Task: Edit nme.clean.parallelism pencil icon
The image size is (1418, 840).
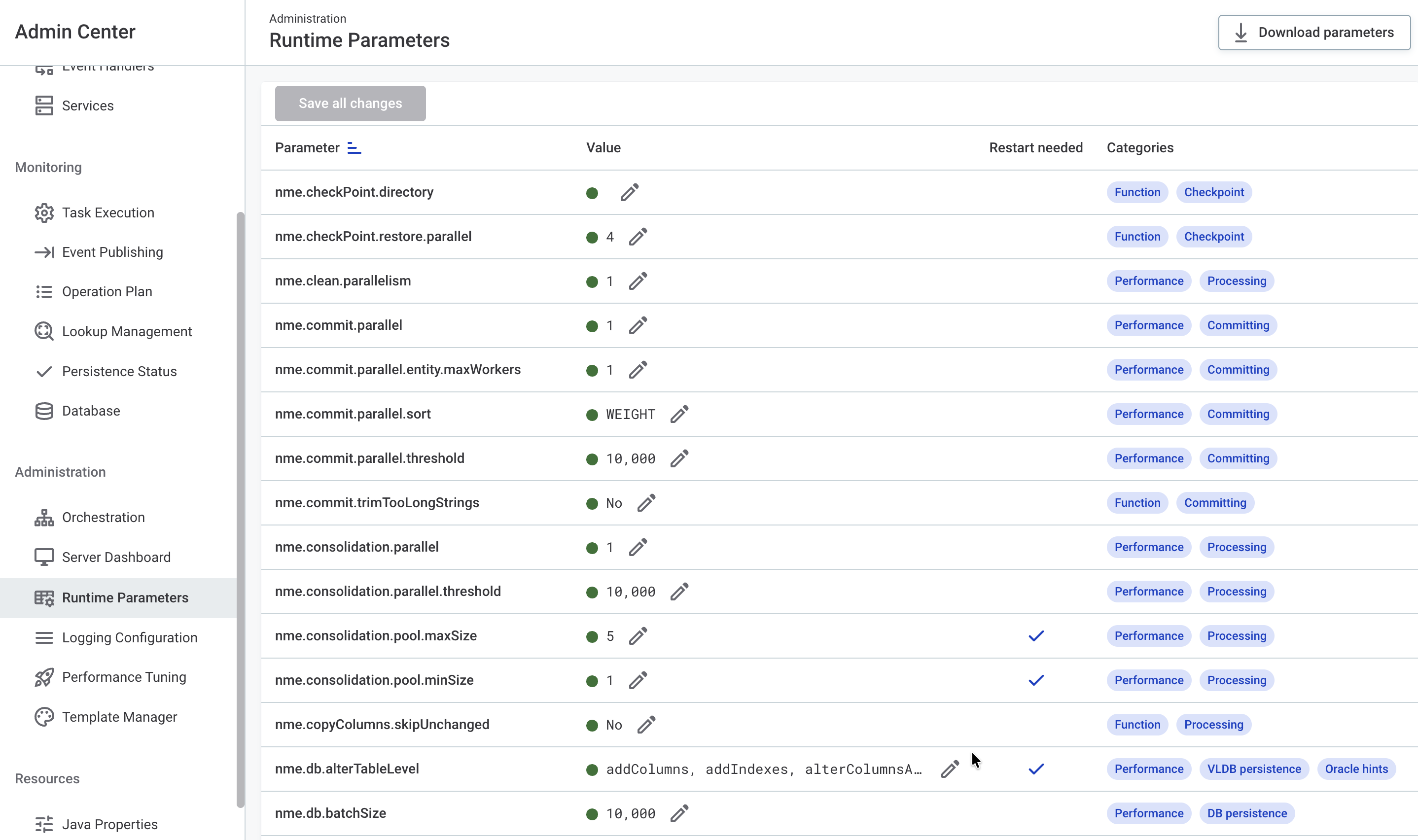Action: [638, 281]
